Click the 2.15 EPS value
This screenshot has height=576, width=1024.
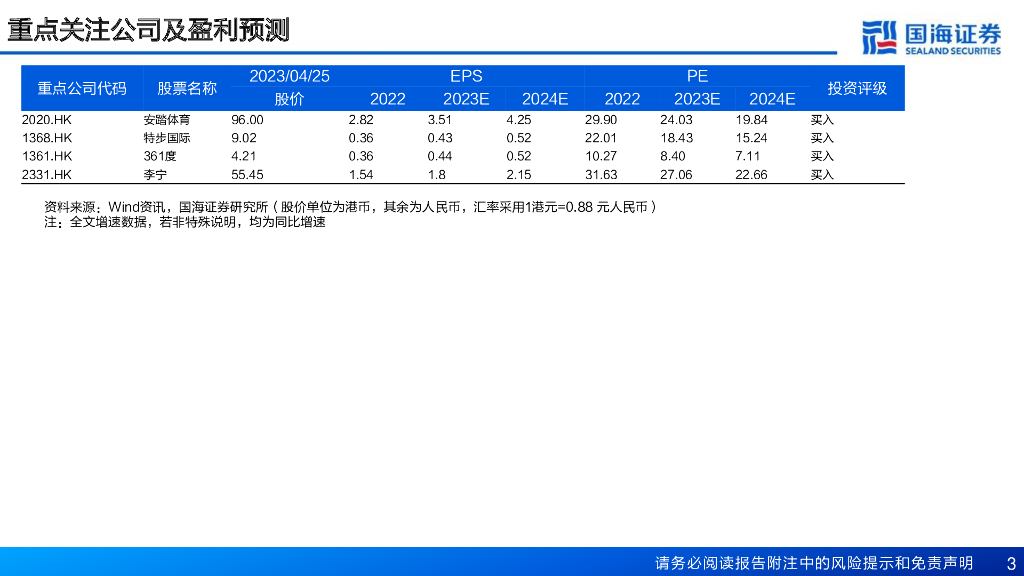[x=519, y=175]
